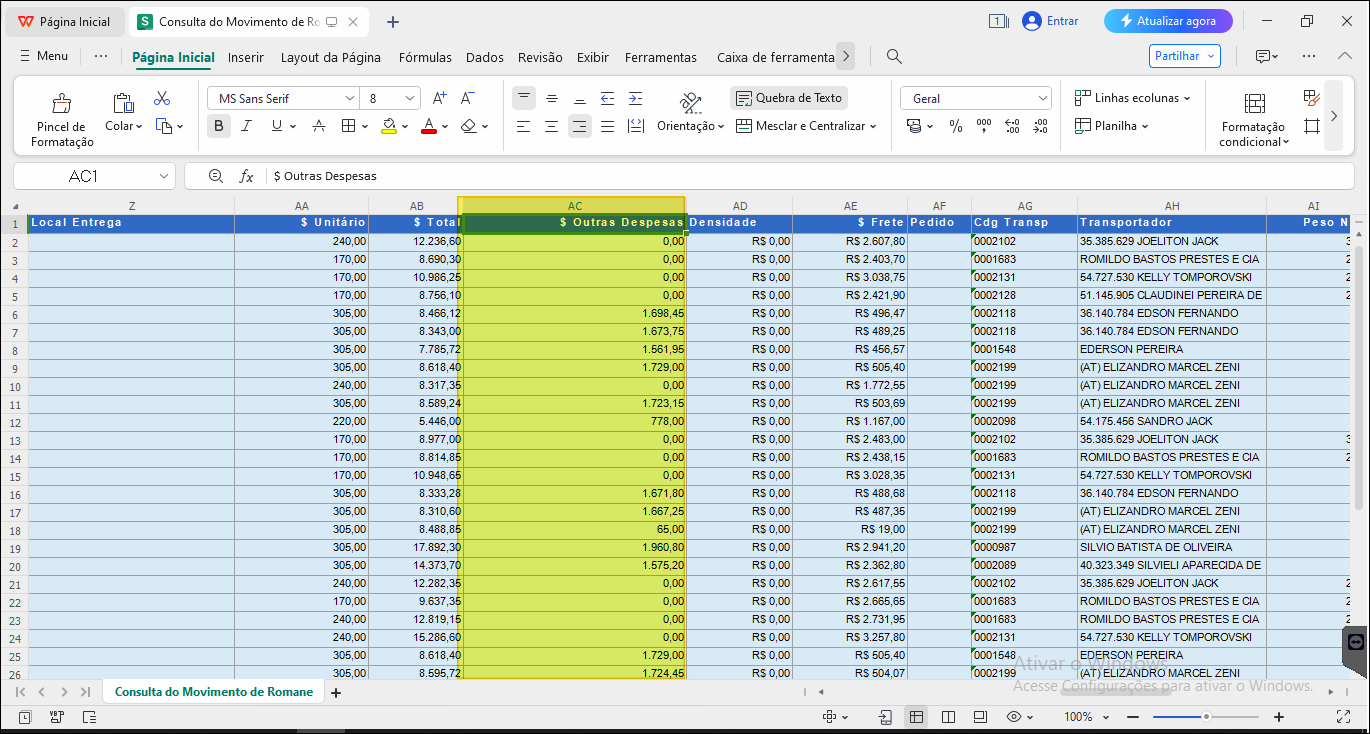Toggle Underline formatting
The image size is (1370, 734).
pos(277,126)
